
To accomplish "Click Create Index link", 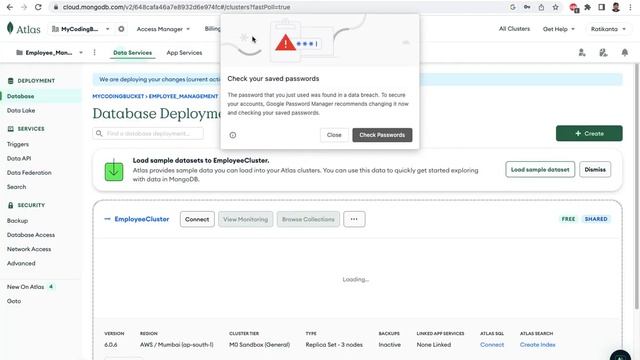I will (538, 345).
